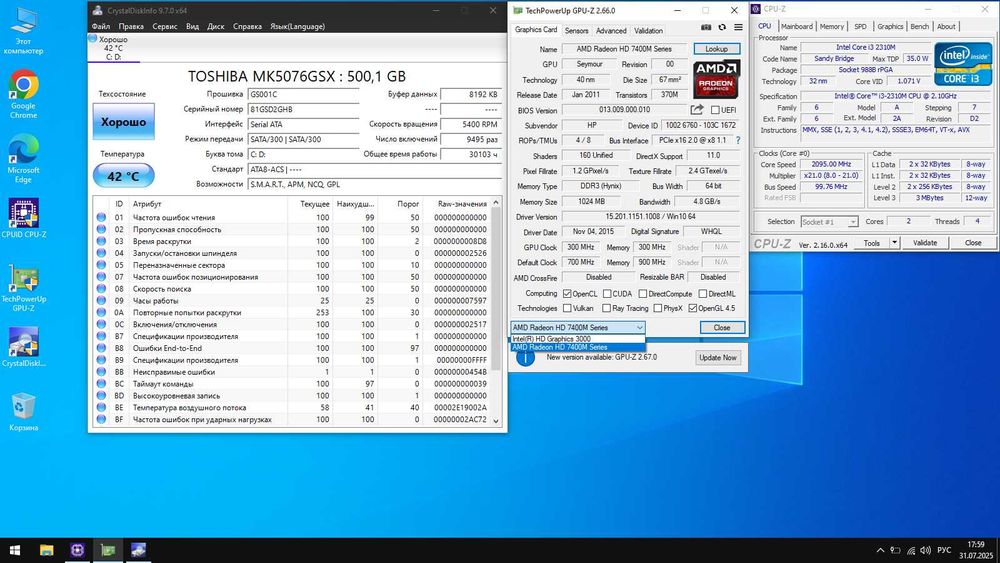
Task: Switch to the GPU-Z taskbar icon
Action: coord(108,550)
